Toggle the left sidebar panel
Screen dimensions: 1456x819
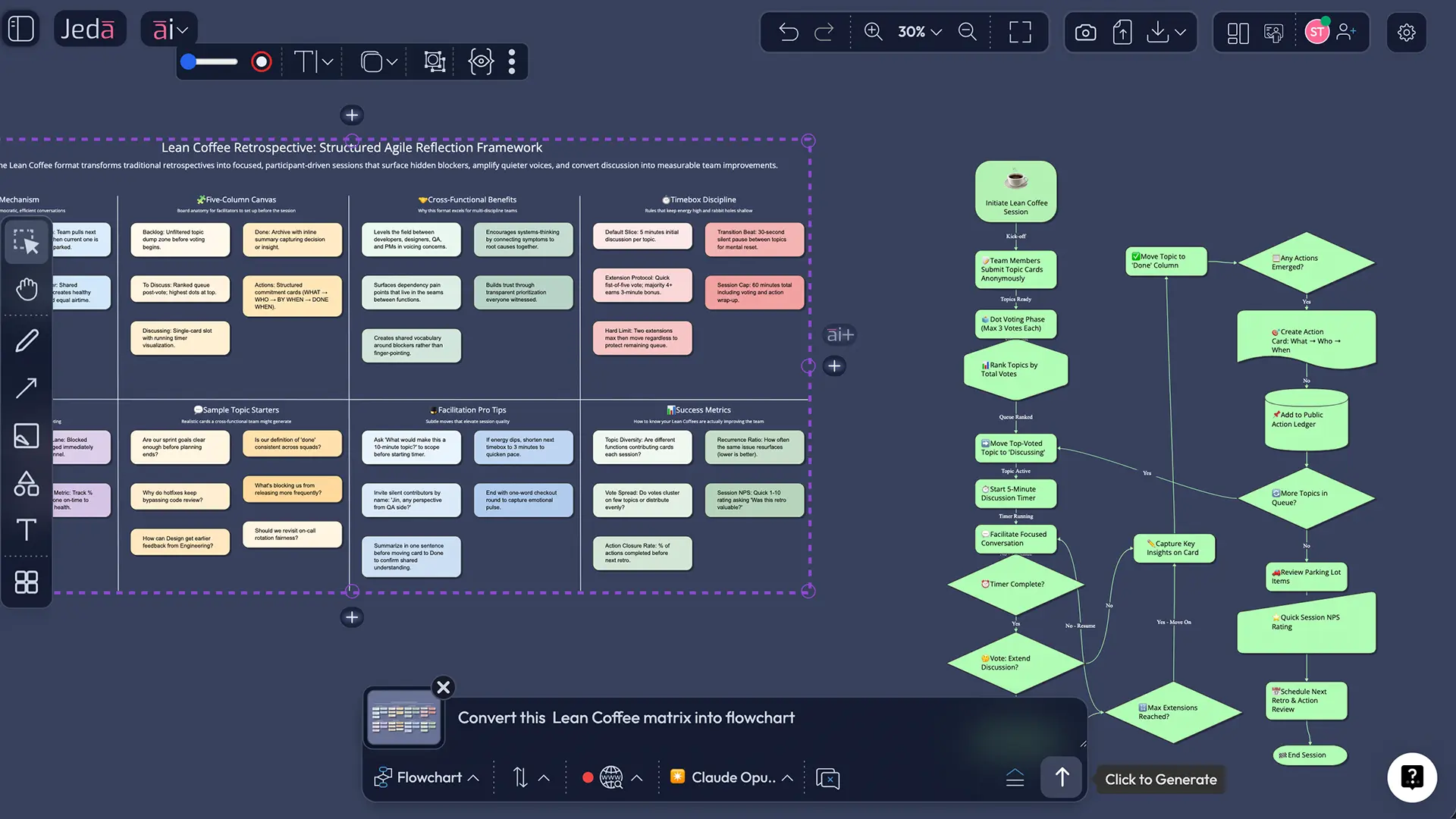[x=20, y=28]
